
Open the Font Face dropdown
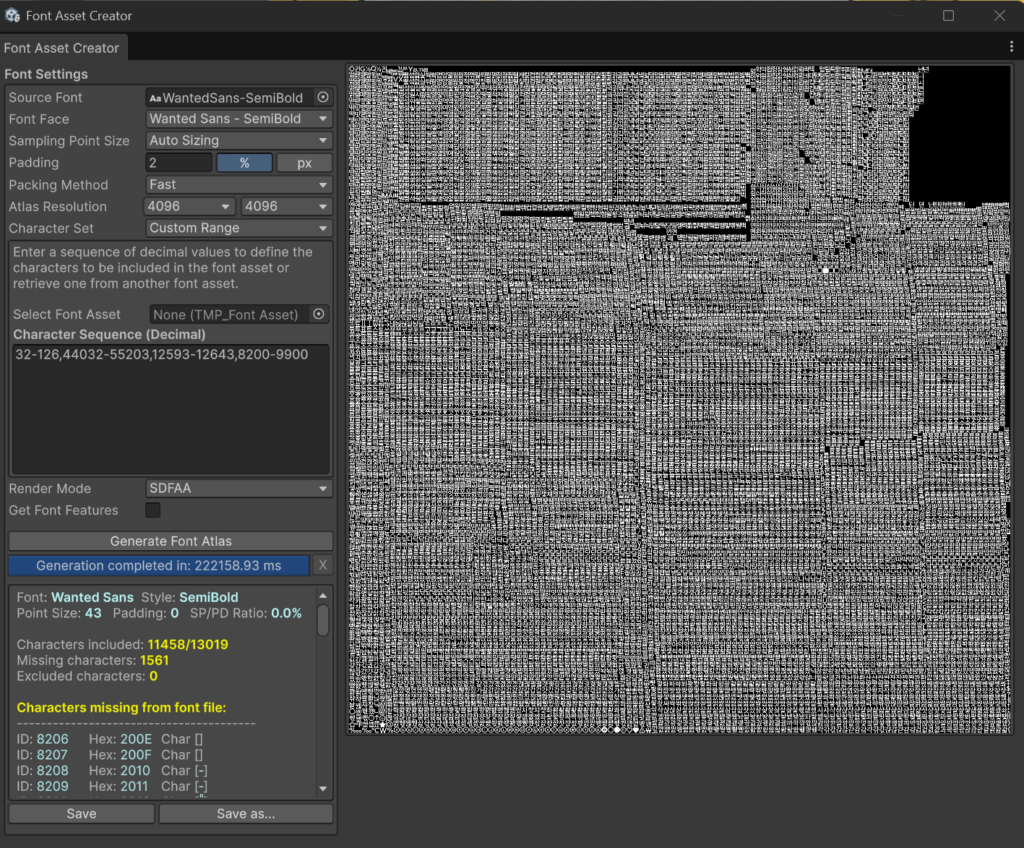[239, 119]
